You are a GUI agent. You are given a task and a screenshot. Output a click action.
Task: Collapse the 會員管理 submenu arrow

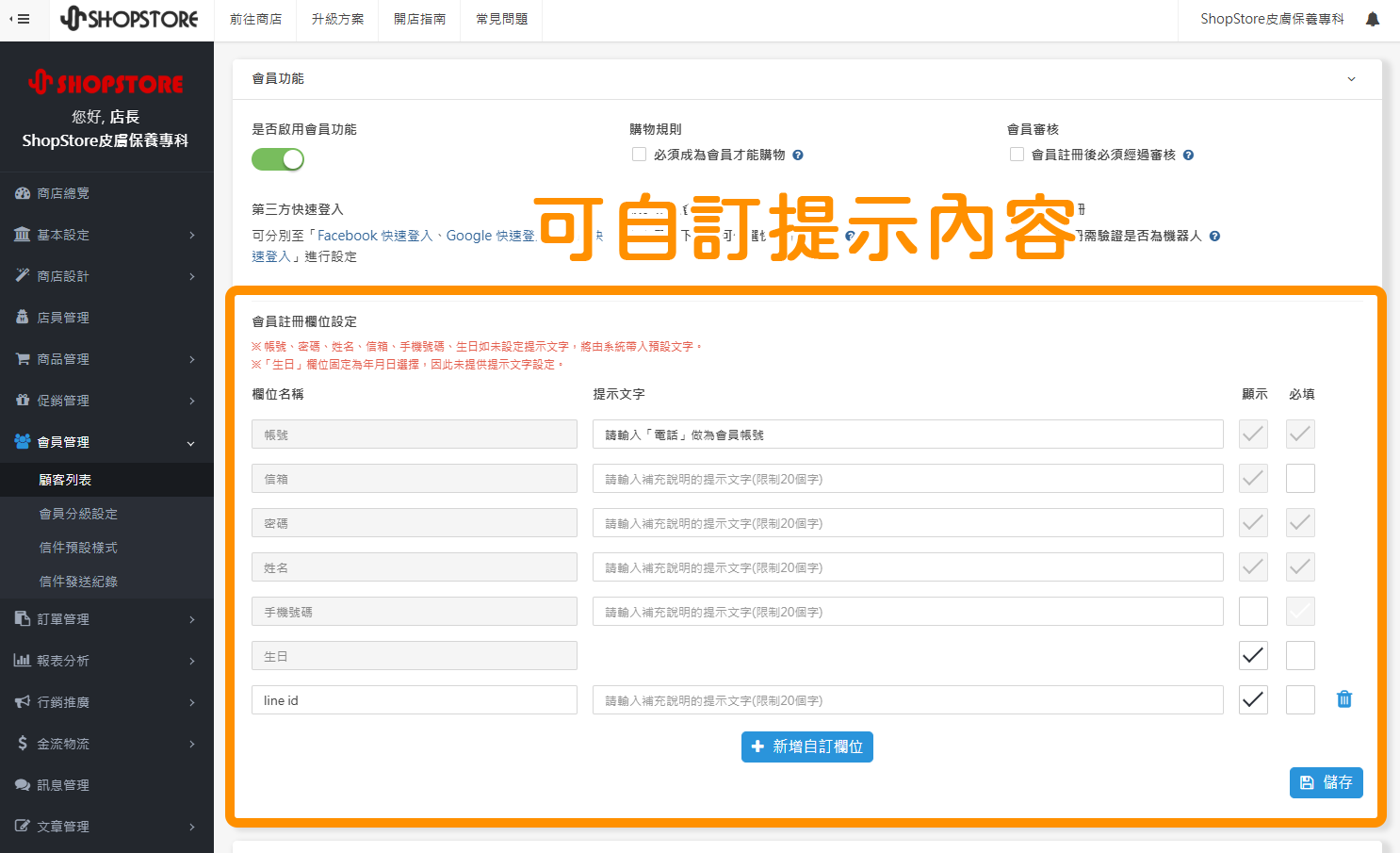point(191,443)
